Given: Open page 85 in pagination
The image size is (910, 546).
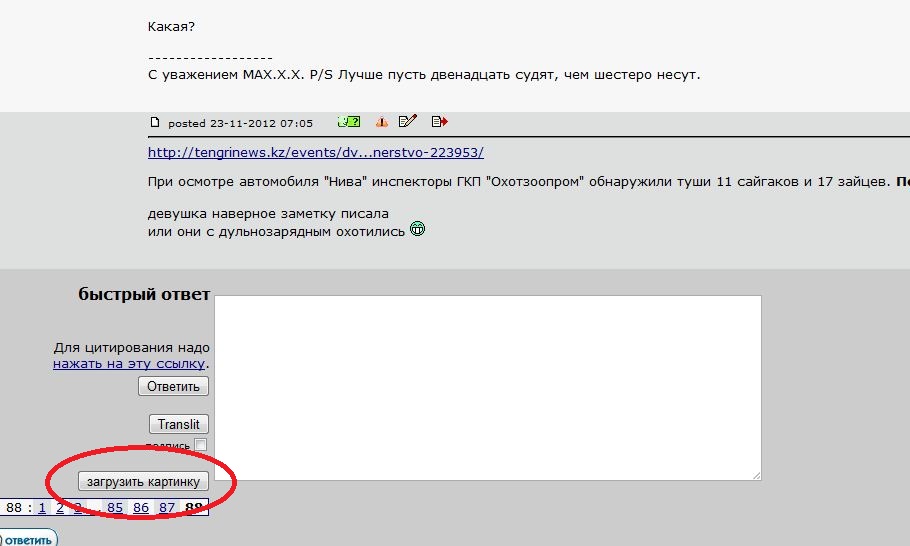Looking at the screenshot, I should click(x=115, y=508).
